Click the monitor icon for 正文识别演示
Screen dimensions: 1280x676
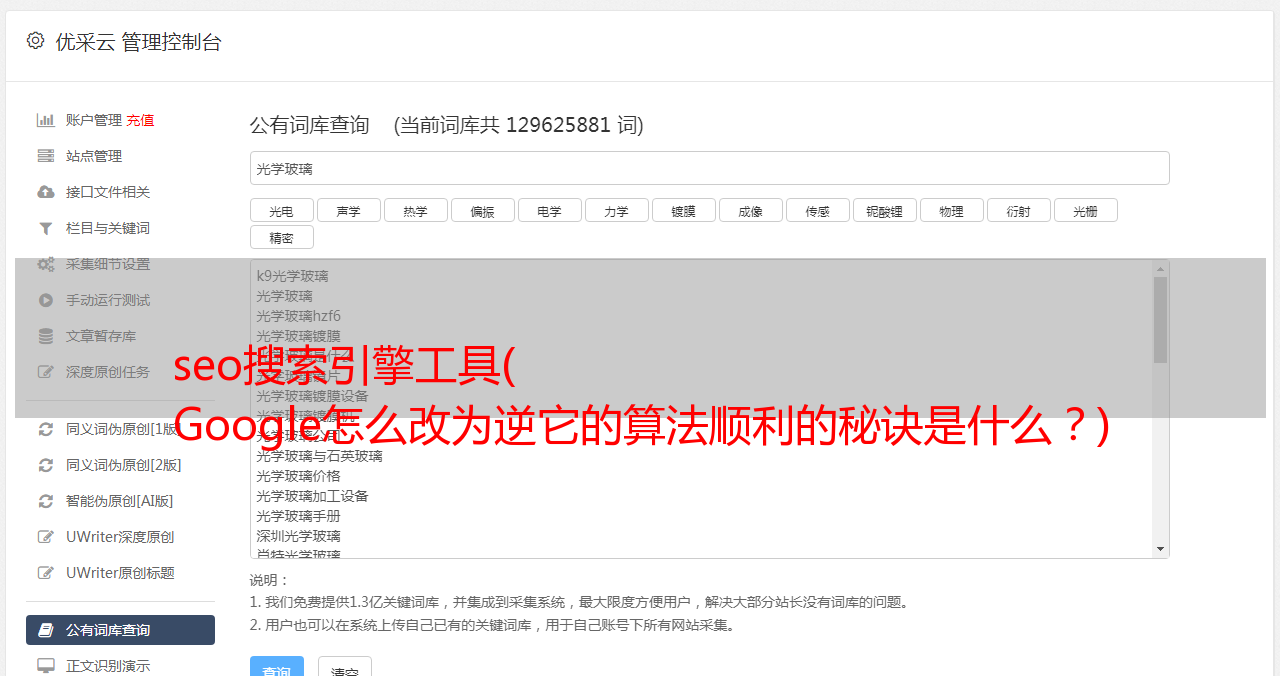[45, 665]
